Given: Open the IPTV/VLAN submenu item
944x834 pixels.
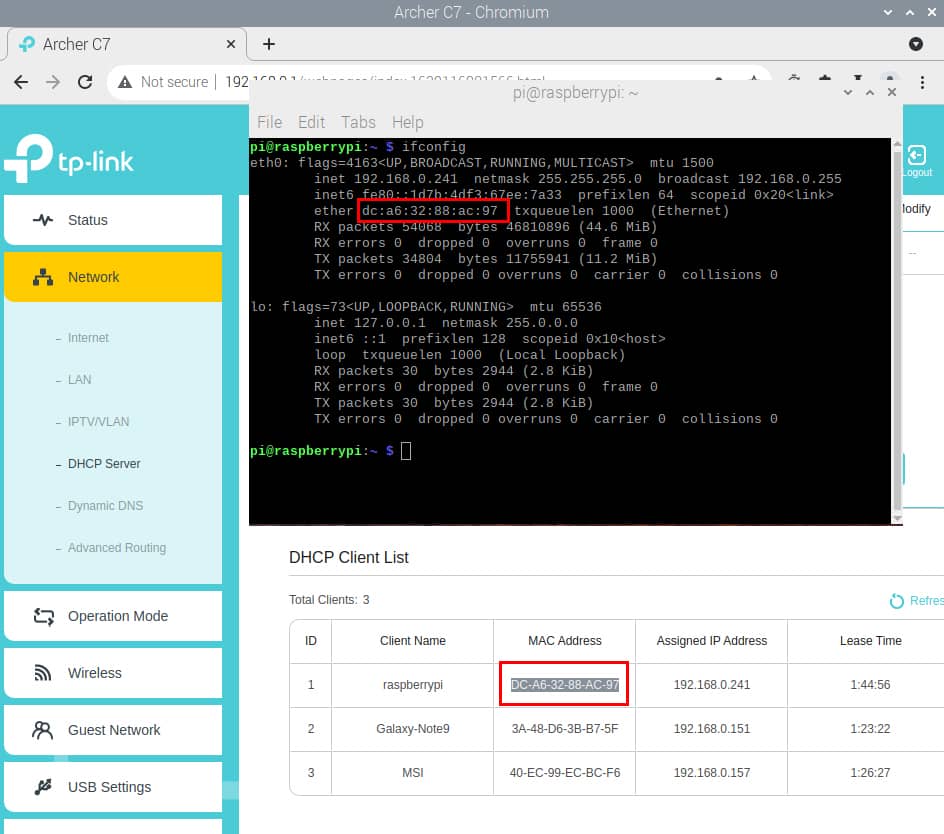Looking at the screenshot, I should coord(98,422).
